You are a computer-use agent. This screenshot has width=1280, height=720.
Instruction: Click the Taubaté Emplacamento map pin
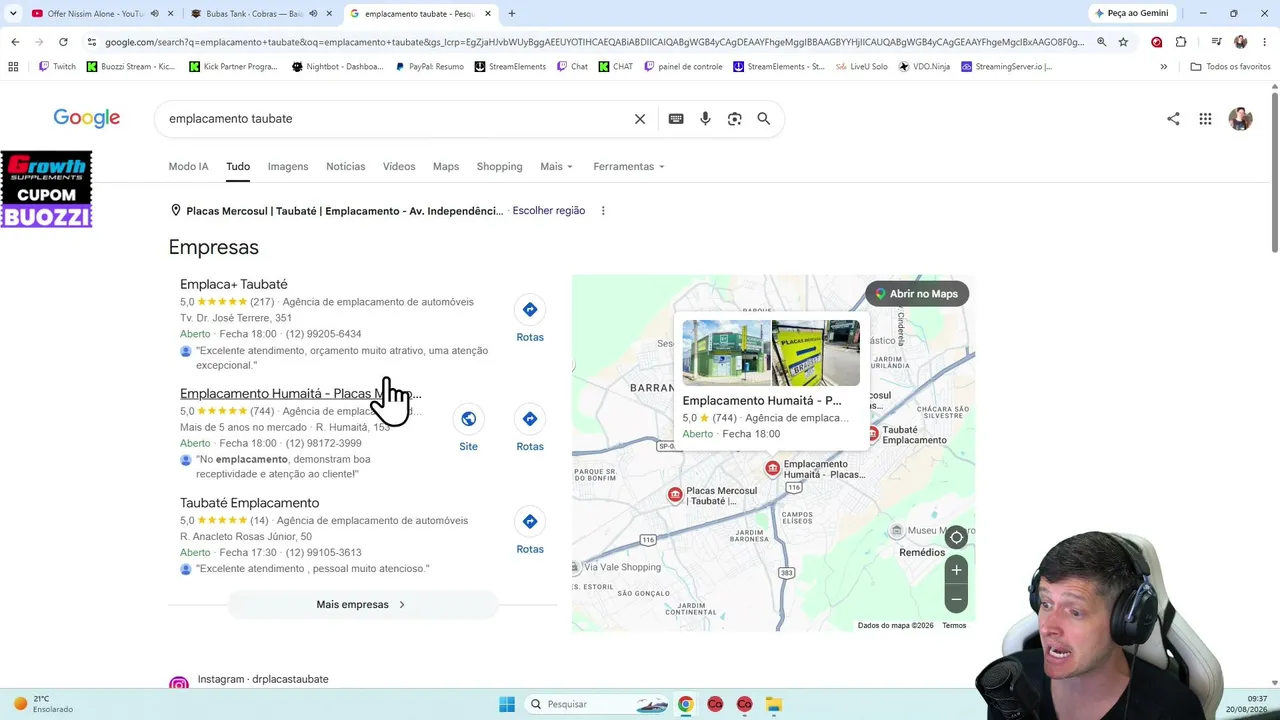pos(872,434)
